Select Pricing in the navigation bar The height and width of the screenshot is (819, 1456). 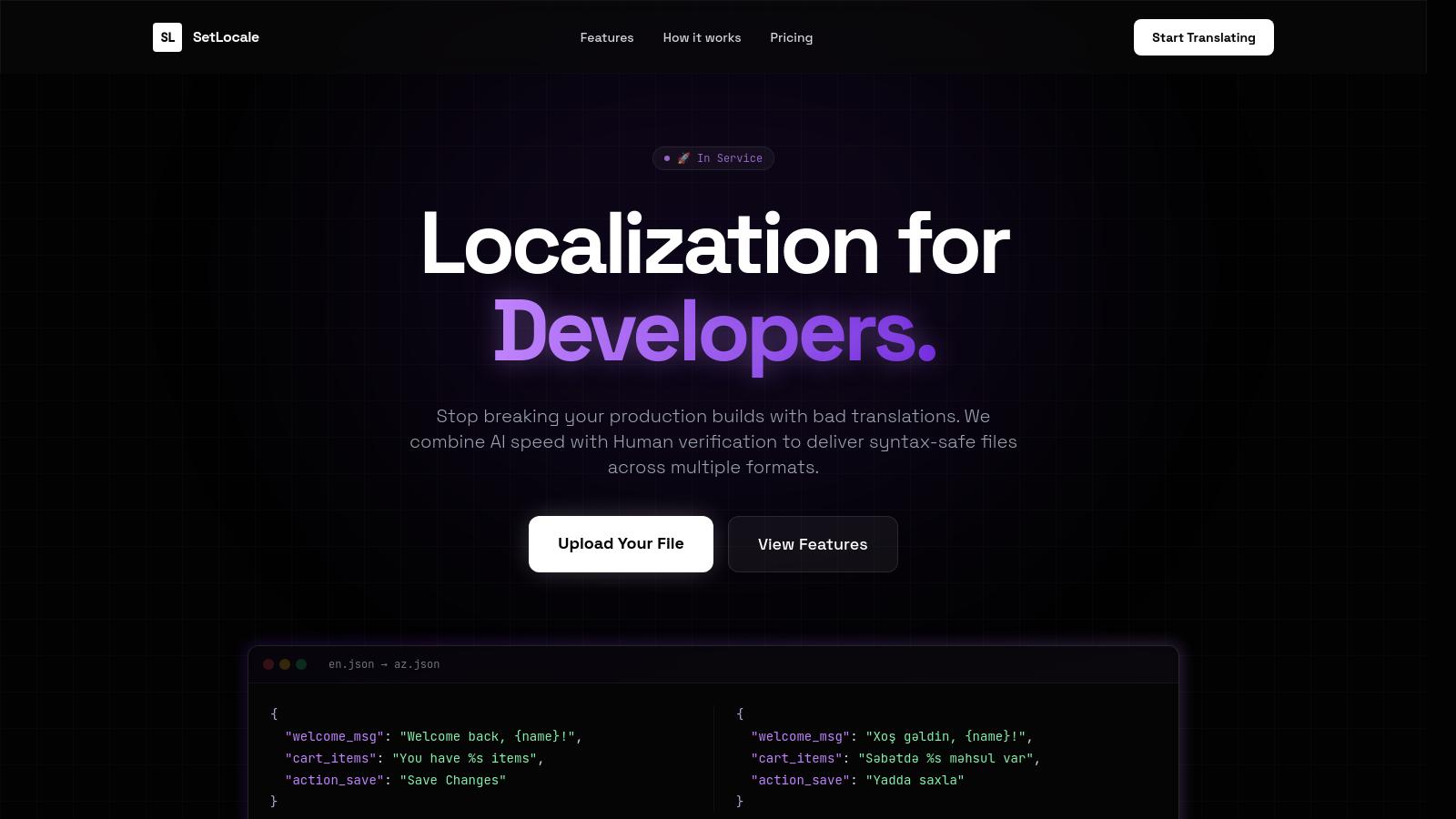791,37
